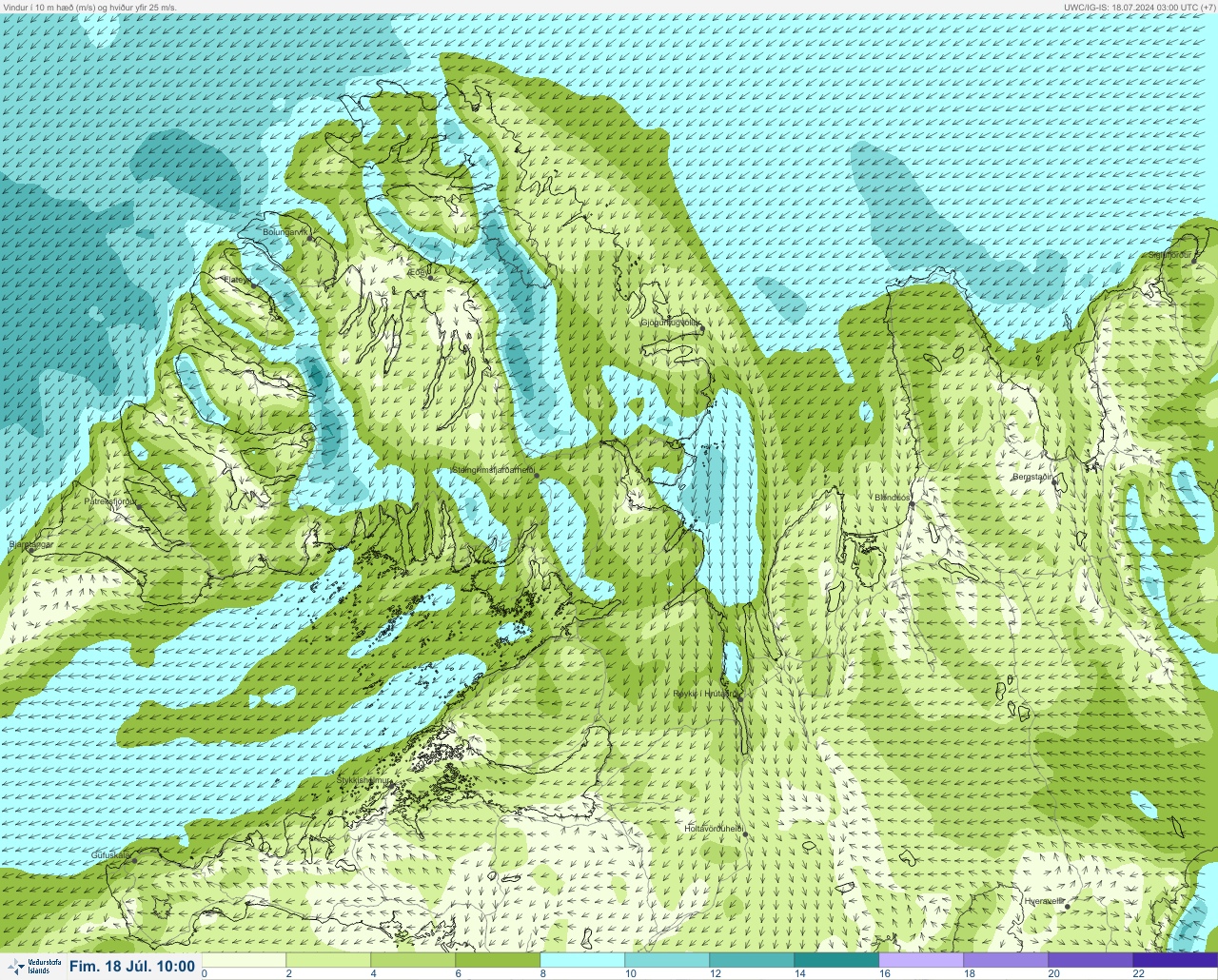Select the Bolungarvík station marker
Screen dimensions: 1218x980
point(310,239)
